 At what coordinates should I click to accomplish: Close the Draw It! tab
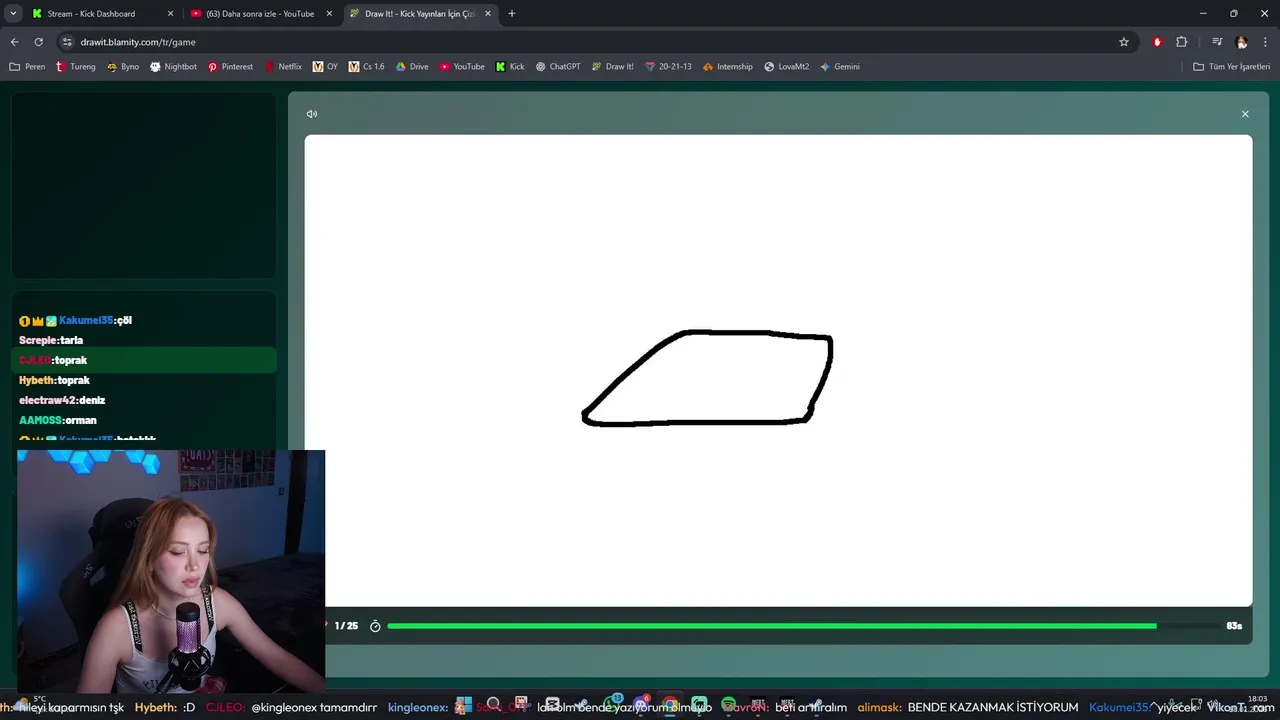(x=488, y=14)
